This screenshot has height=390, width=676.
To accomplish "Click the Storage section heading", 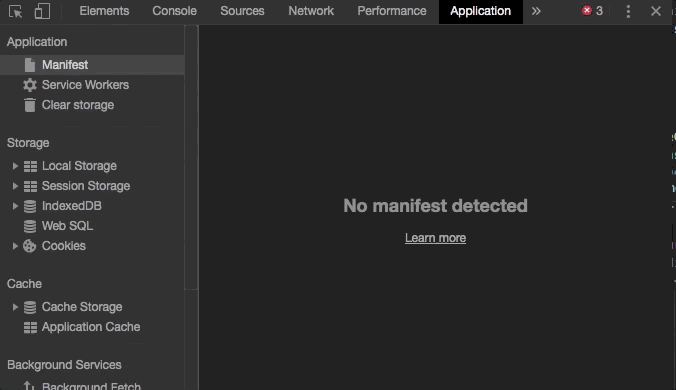I will pos(28,143).
